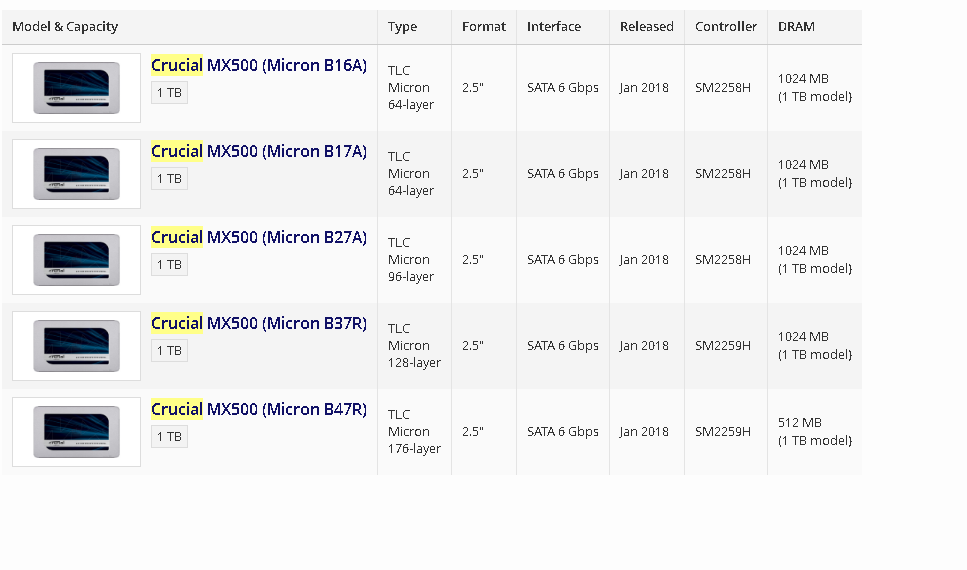
Task: Select the 1 TB capacity badge for Micron B16A
Action: [x=169, y=93]
